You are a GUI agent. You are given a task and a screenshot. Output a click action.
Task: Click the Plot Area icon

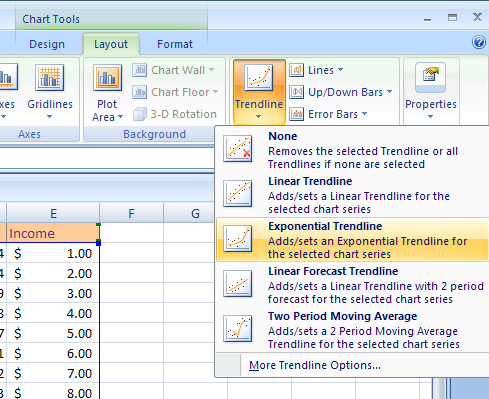click(x=107, y=78)
